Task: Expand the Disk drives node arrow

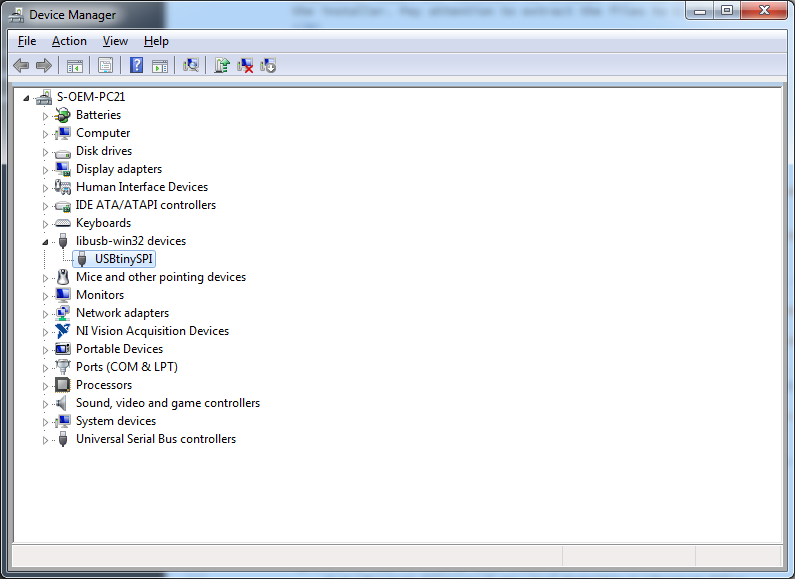Action: point(45,152)
